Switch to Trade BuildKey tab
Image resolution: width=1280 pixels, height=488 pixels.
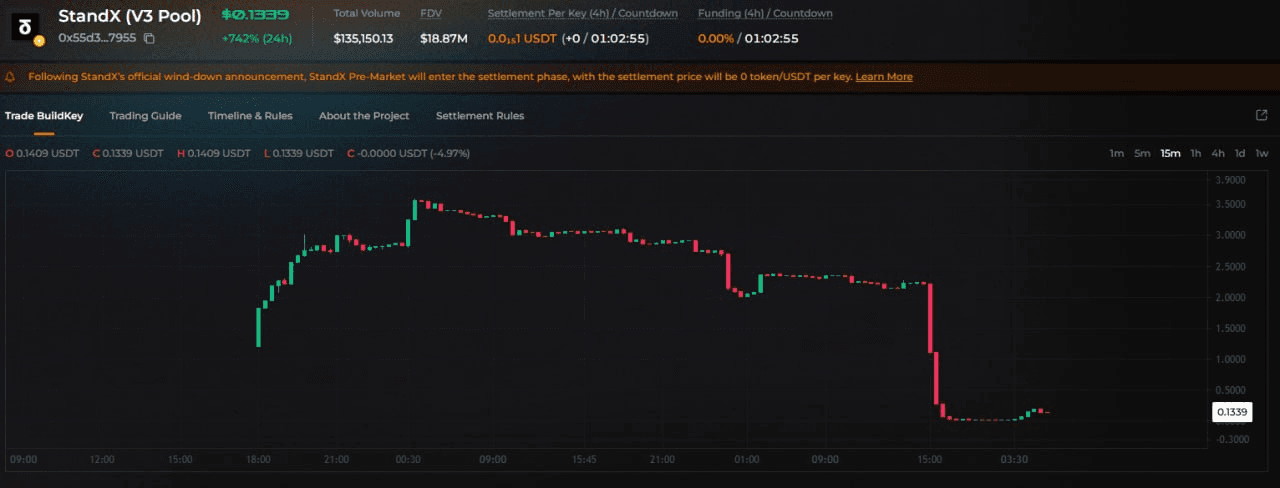click(44, 116)
